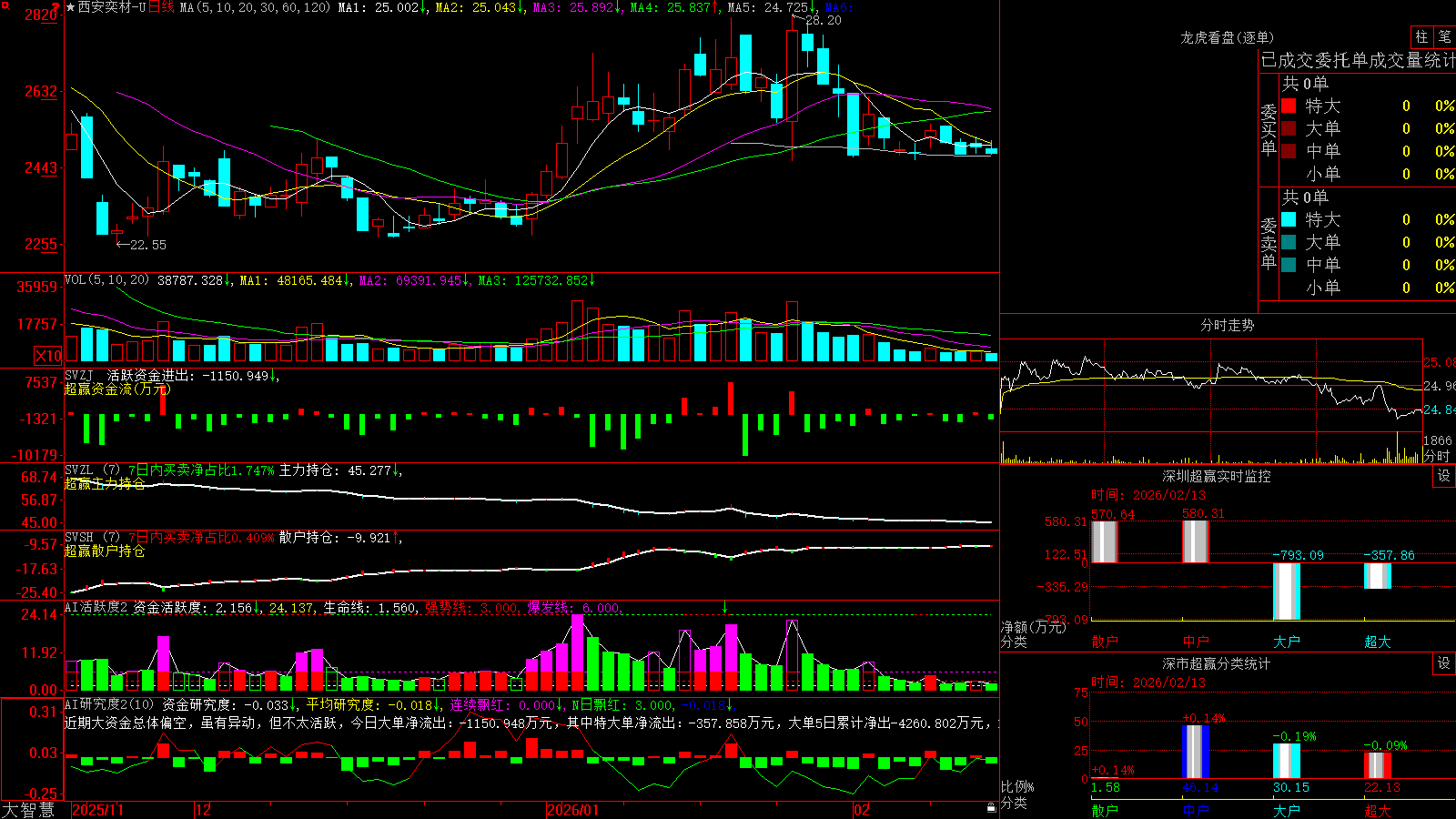Click the 28.20 high price label
This screenshot has height=819, width=1456.
point(824,20)
